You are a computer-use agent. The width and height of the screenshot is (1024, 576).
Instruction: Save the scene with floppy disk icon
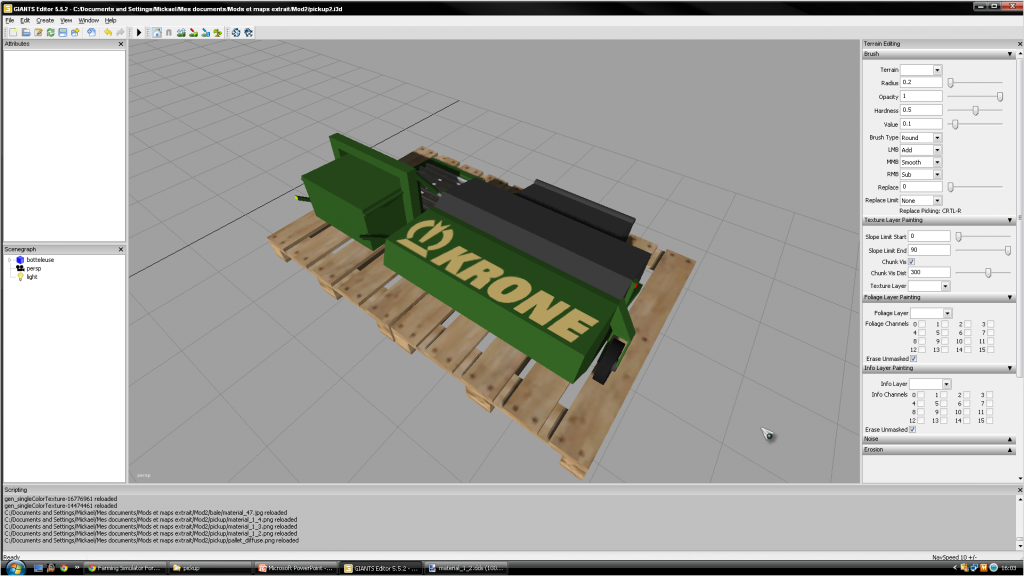pyautogui.click(x=63, y=33)
